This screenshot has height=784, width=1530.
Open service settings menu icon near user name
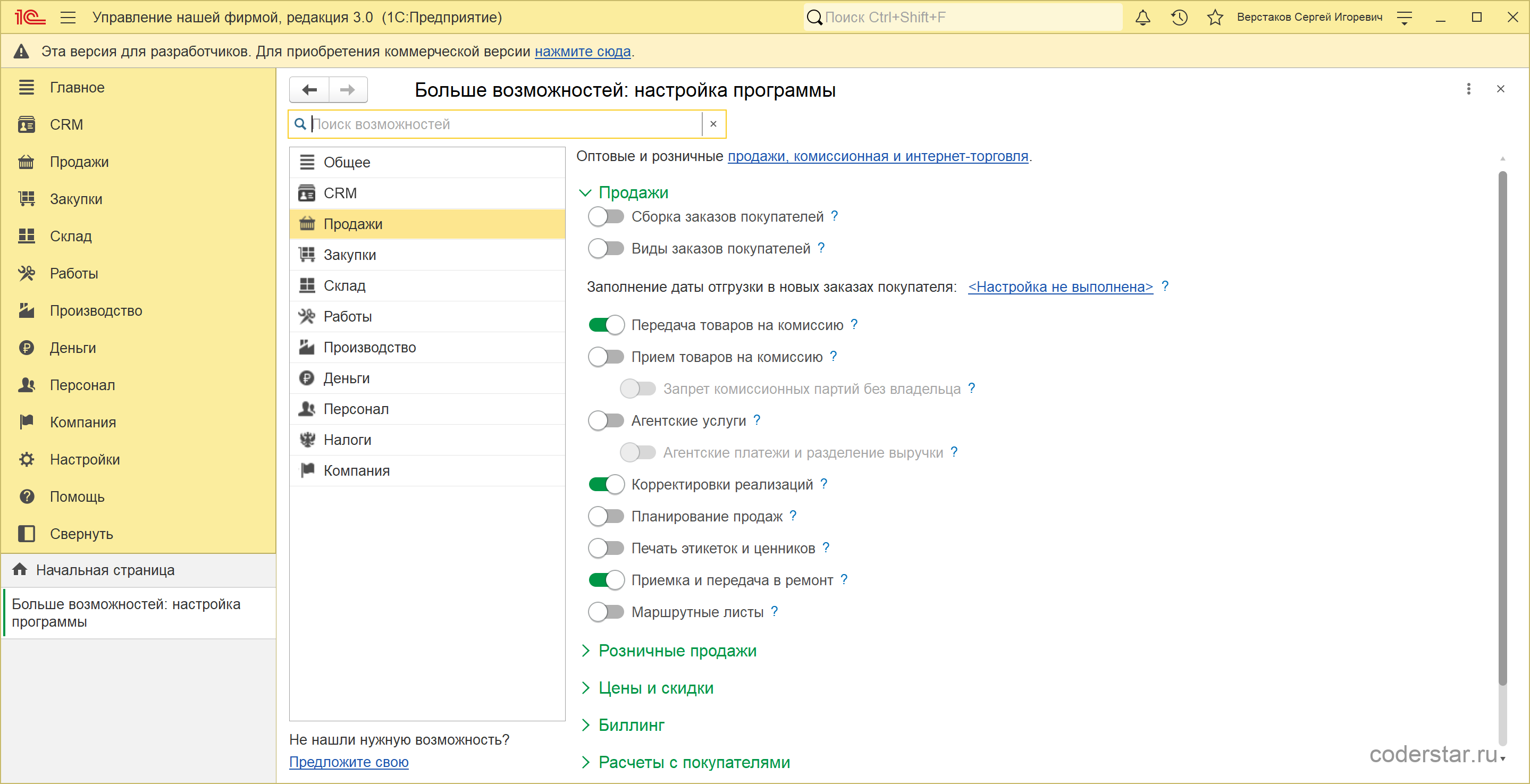[1405, 18]
